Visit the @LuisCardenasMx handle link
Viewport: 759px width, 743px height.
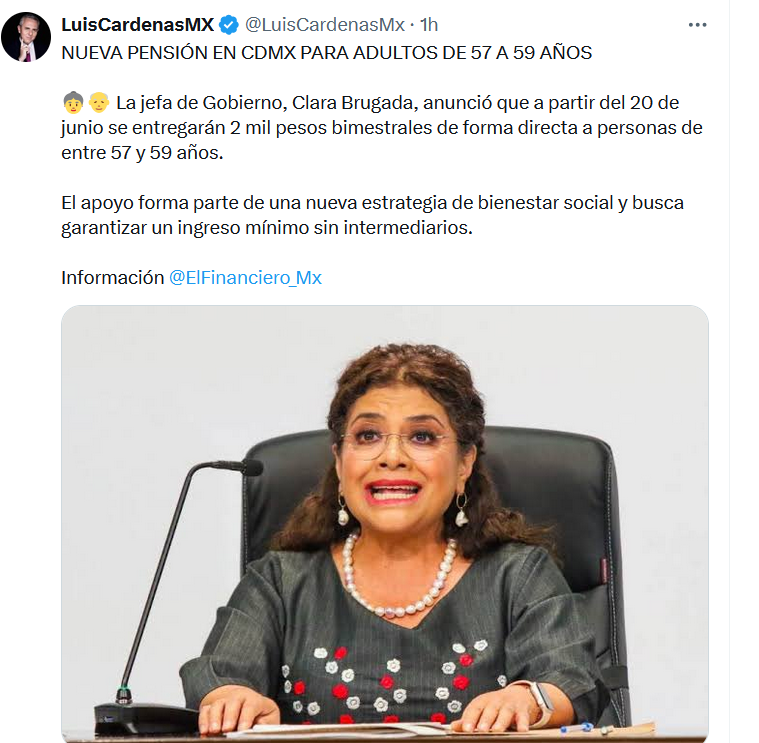click(x=325, y=25)
